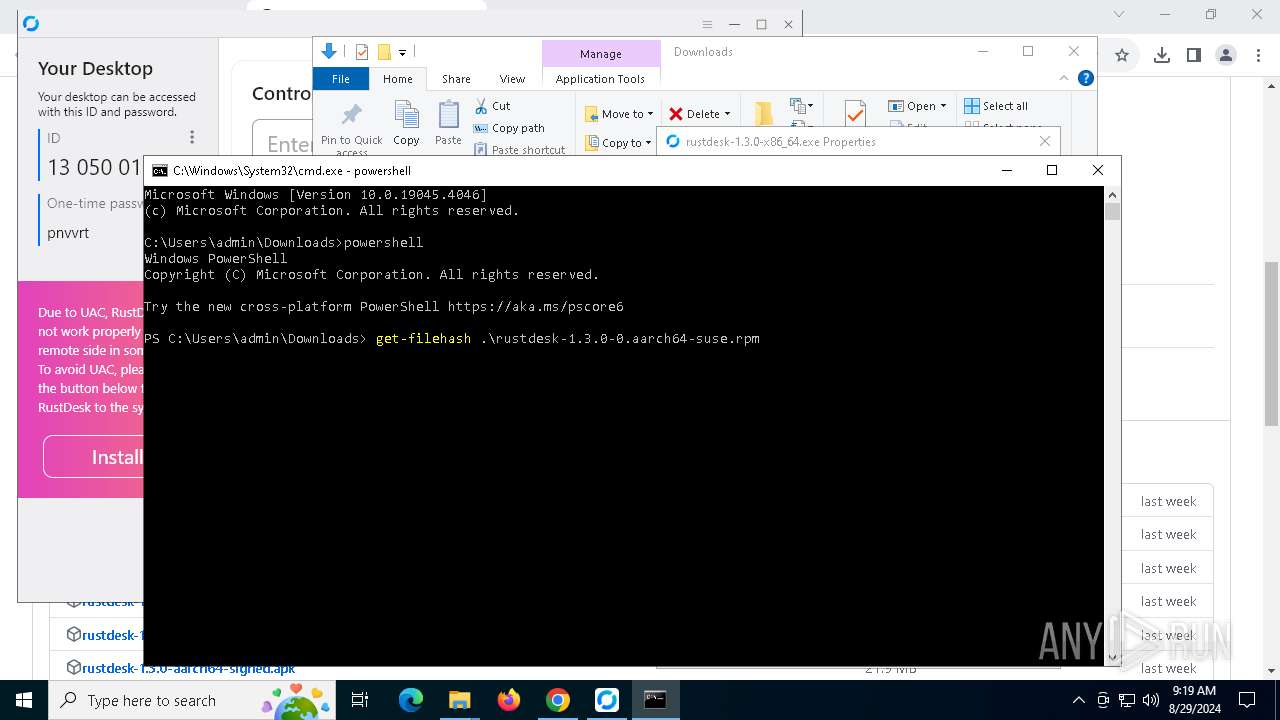Image resolution: width=1280 pixels, height=720 pixels.
Task: Show hidden system tray icons
Action: 1078,700
